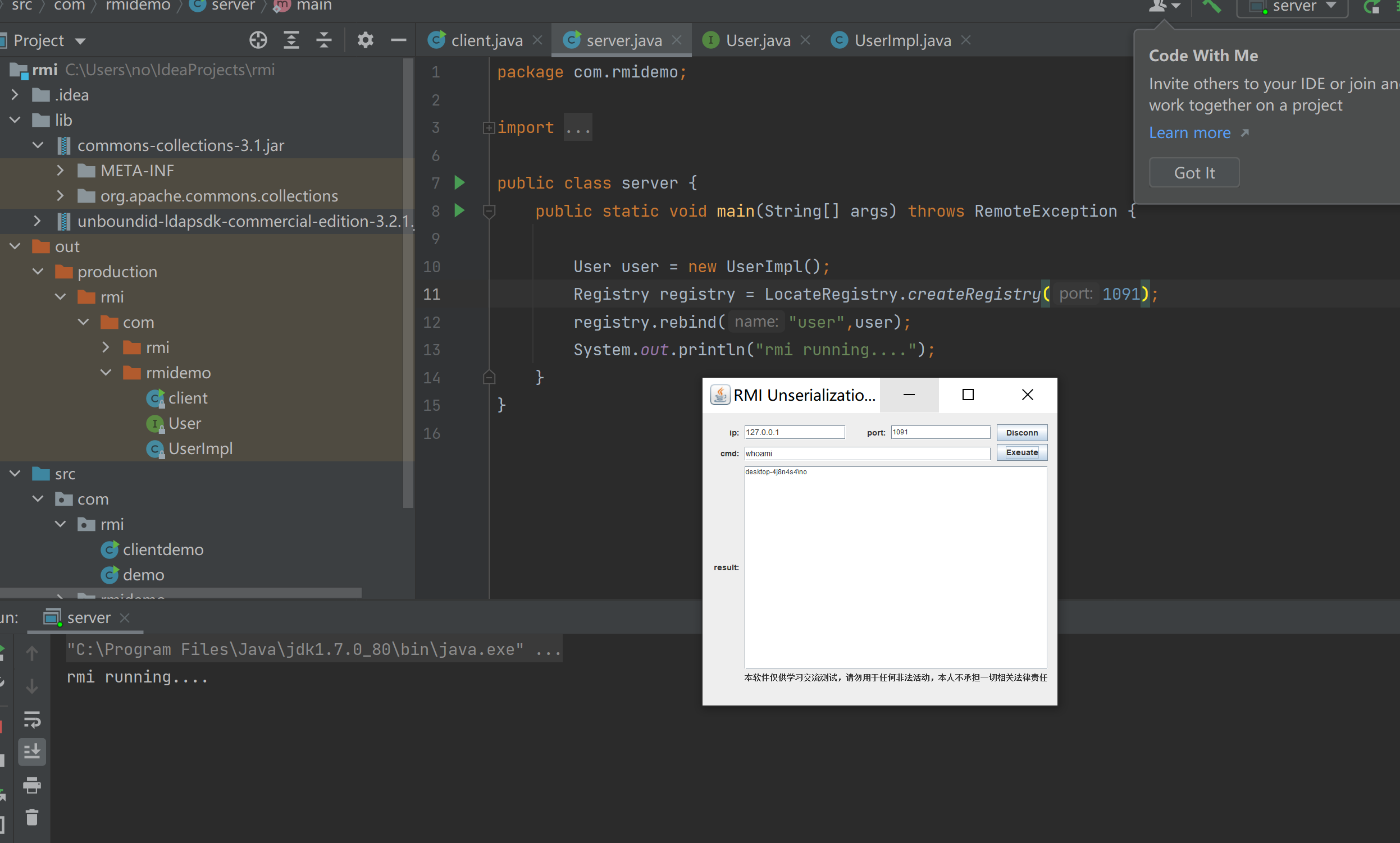This screenshot has width=1400, height=843.
Task: Collapse the production folder
Action: (38, 271)
